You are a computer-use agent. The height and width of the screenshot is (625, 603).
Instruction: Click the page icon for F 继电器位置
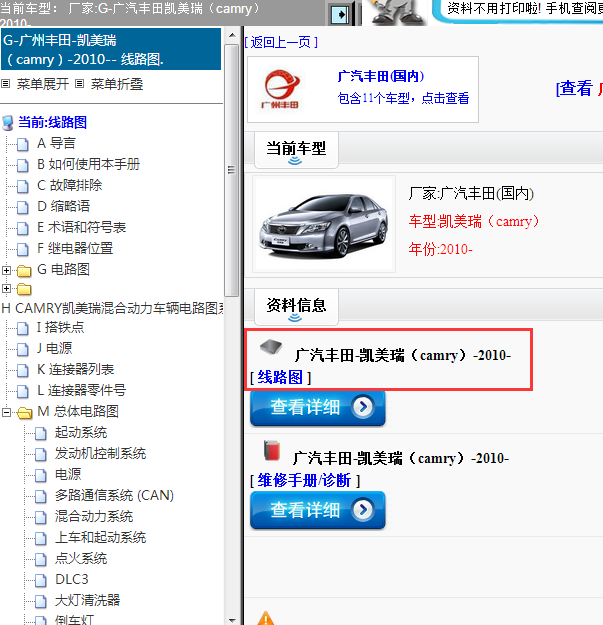(x=23, y=249)
